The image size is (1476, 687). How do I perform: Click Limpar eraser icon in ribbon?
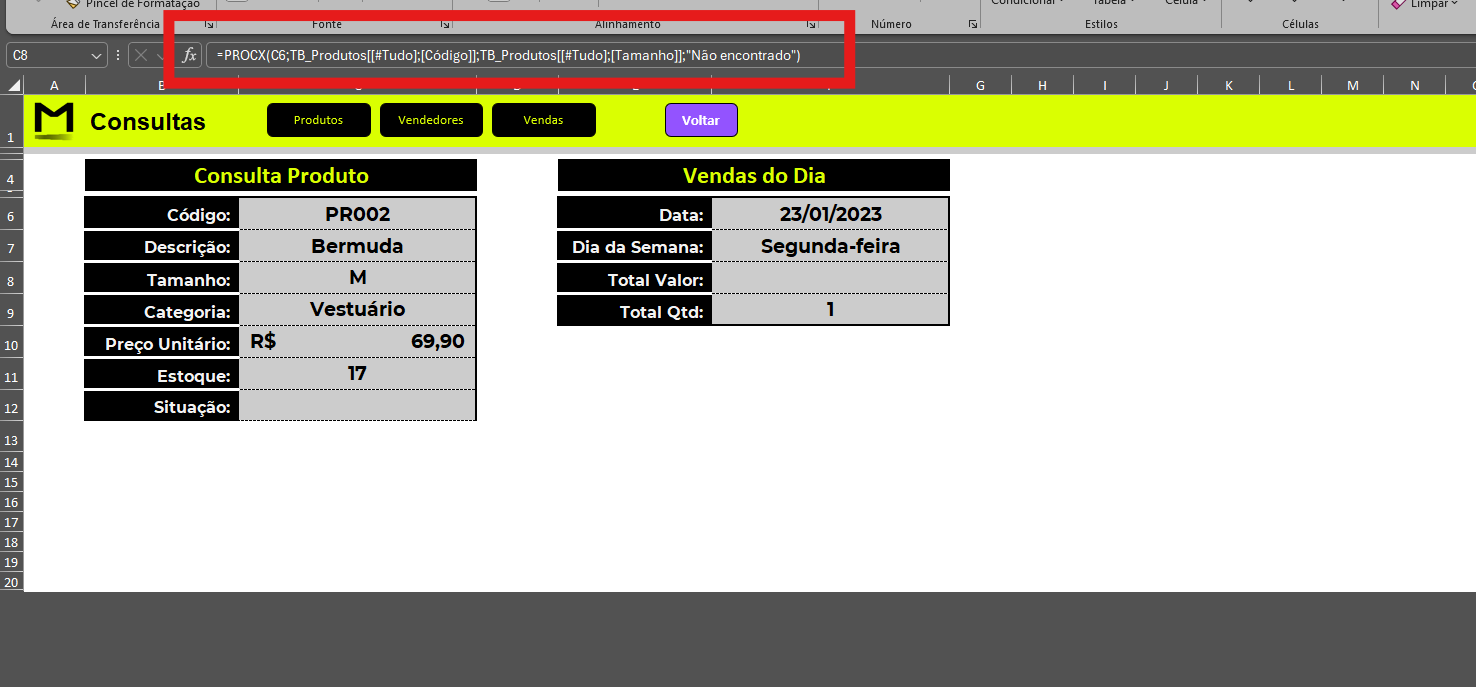[x=1398, y=4]
